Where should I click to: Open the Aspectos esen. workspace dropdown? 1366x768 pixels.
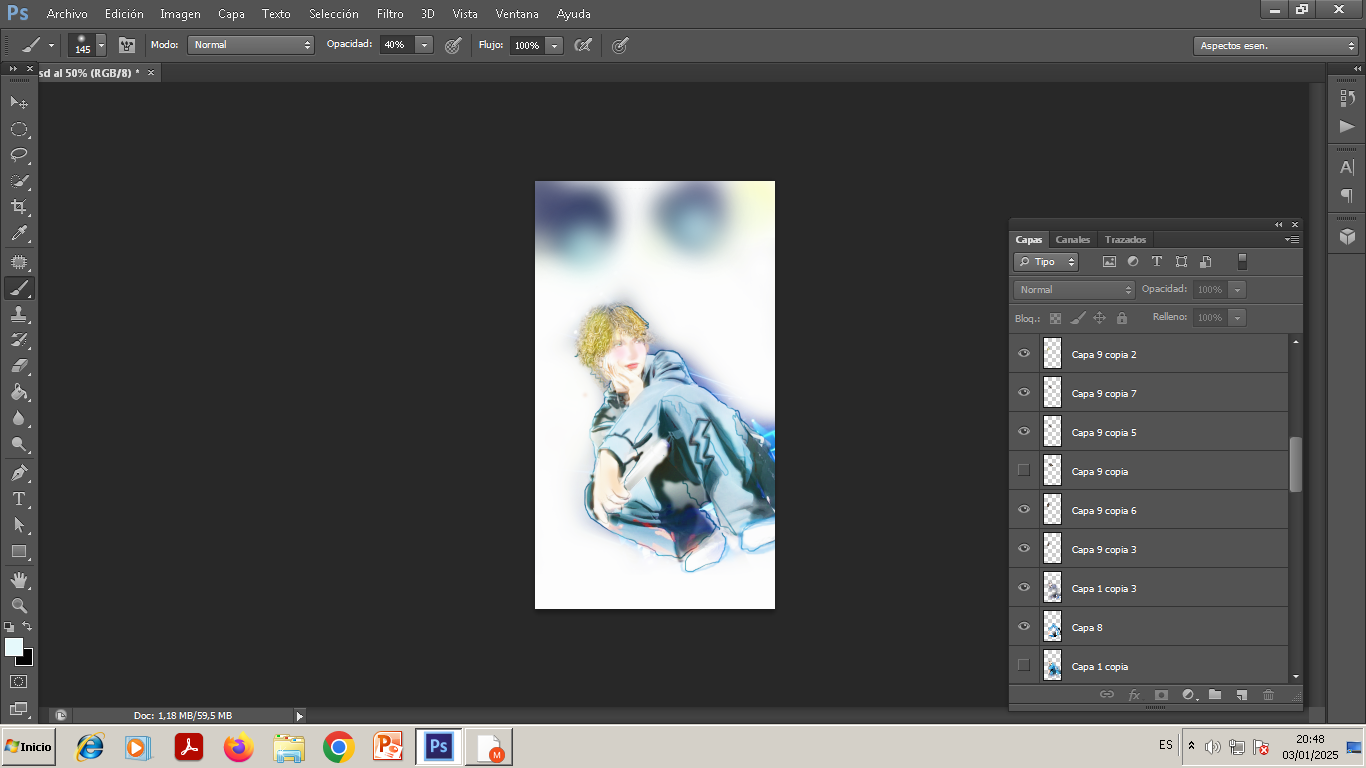(x=1276, y=46)
